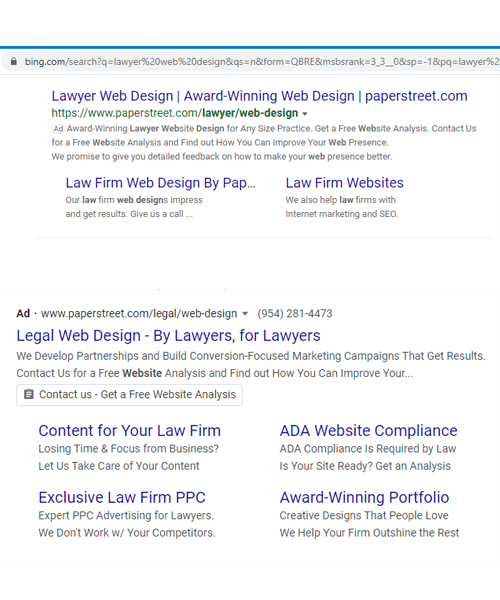Expand dropdown arrow beside lawyer/web-design URL
Image resolution: width=500 pixels, height=600 pixels.
pyautogui.click(x=305, y=114)
